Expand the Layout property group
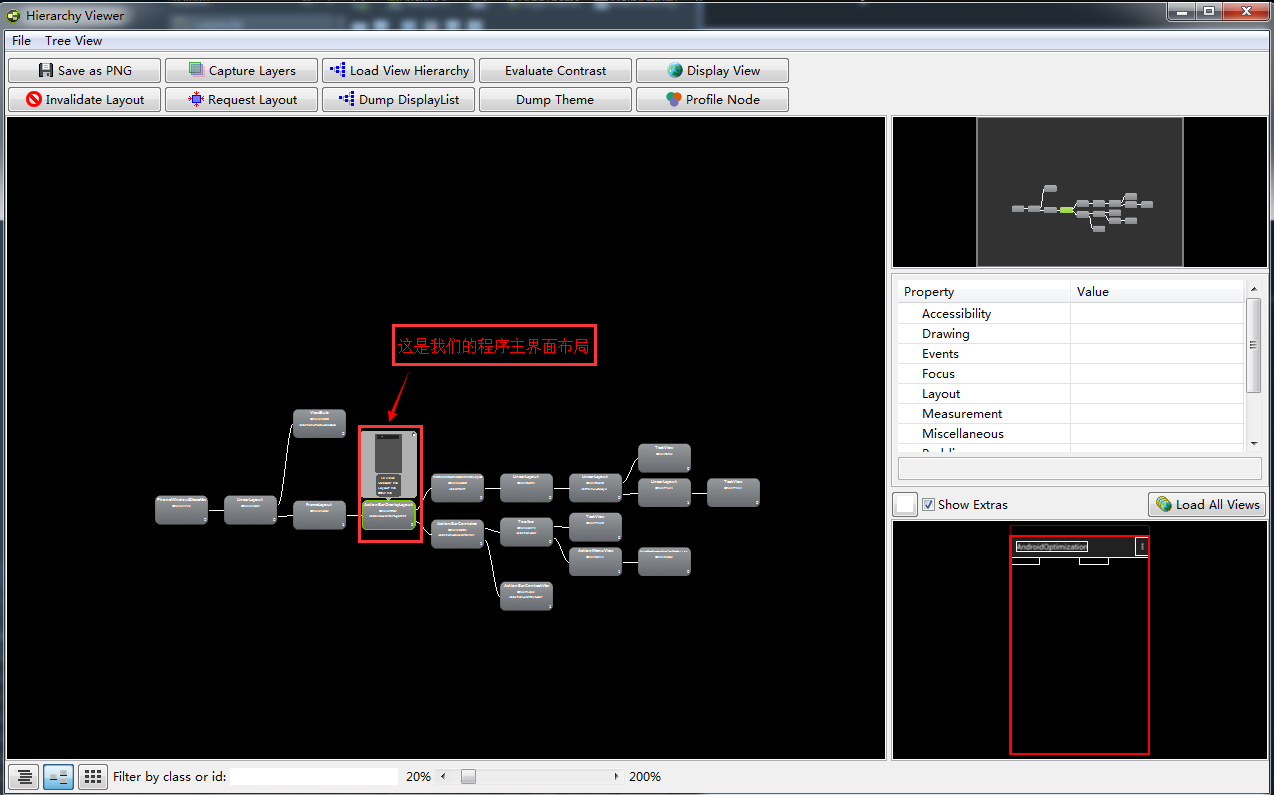 point(941,394)
